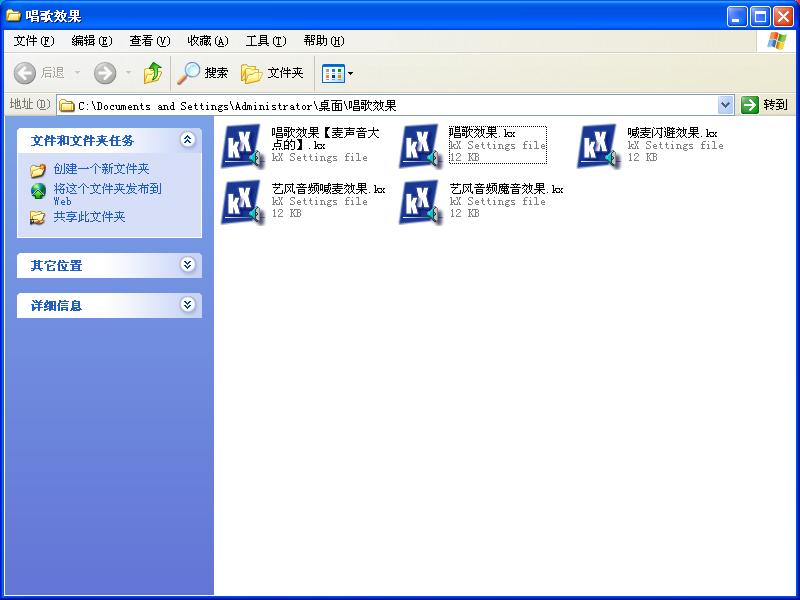Viewport: 800px width, 600px height.
Task: Expand the address bar dropdown arrow
Action: click(x=726, y=105)
